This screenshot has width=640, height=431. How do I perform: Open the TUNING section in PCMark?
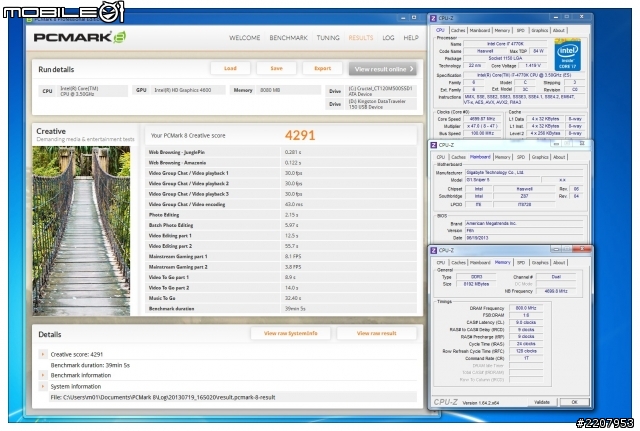(328, 38)
